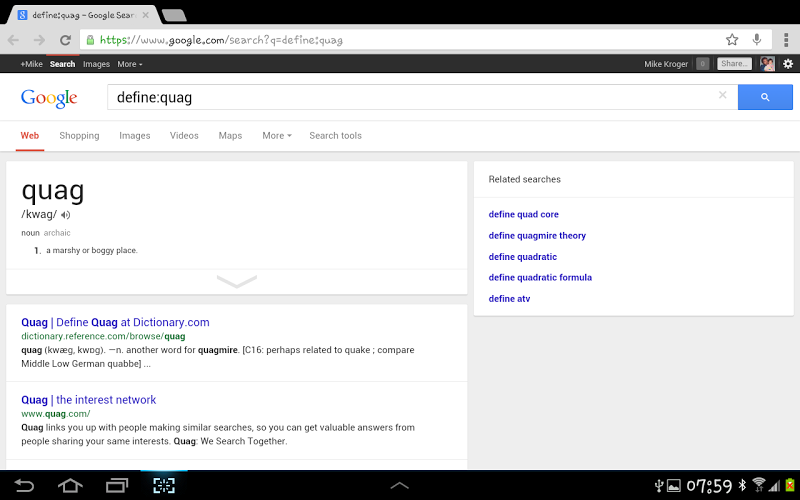Go back with the browser back arrow

[x=13, y=40]
